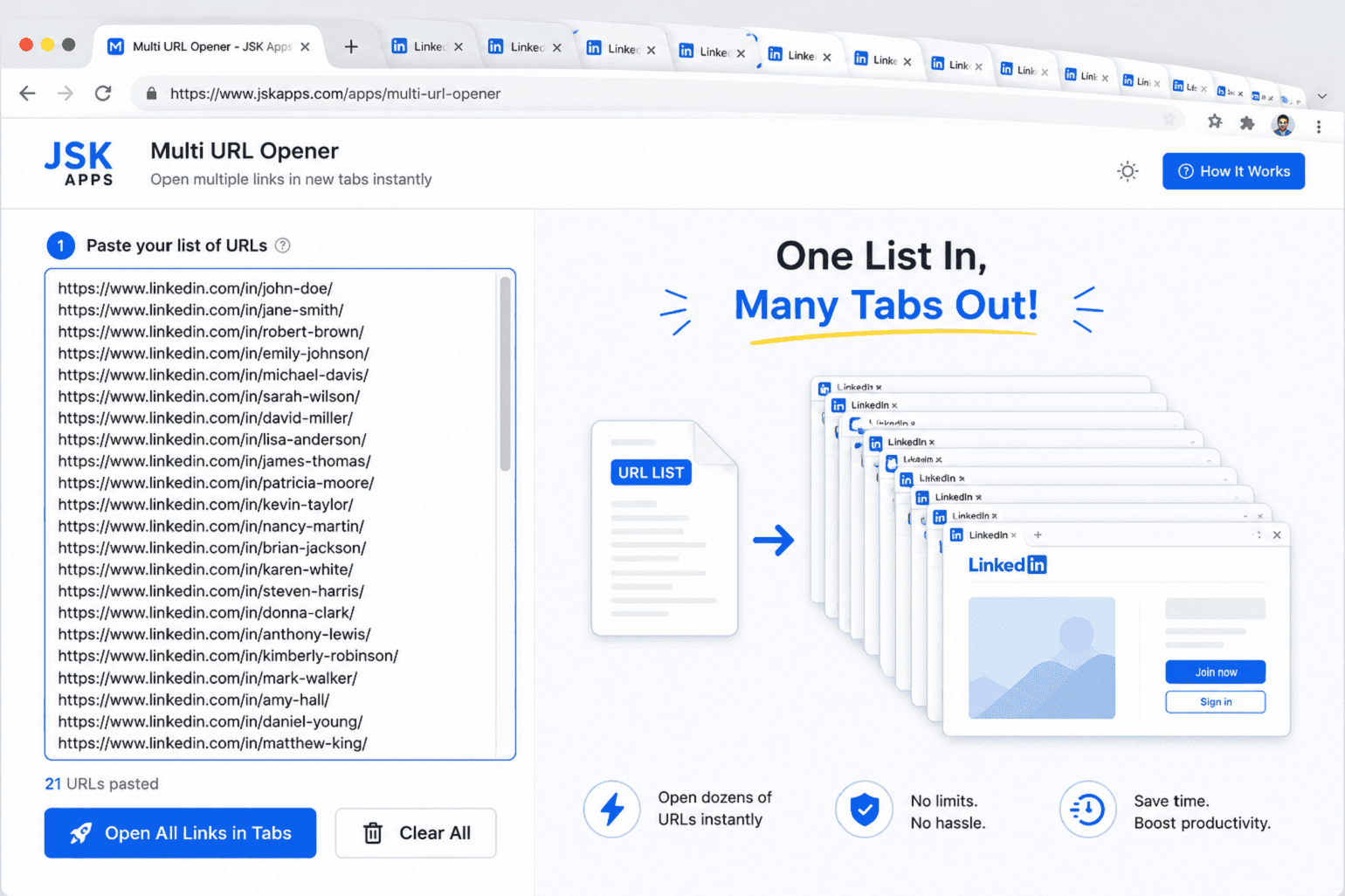Click the kimberly-robinson URL line
1345x896 pixels.
(x=229, y=656)
